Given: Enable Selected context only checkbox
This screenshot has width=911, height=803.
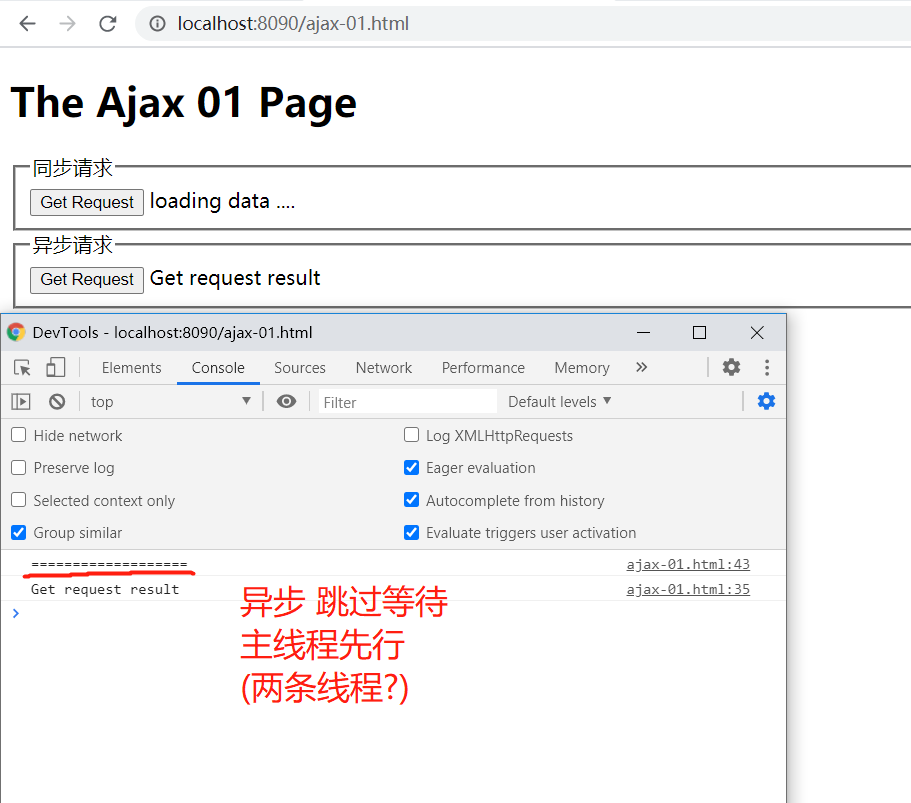Looking at the screenshot, I should [x=19, y=500].
